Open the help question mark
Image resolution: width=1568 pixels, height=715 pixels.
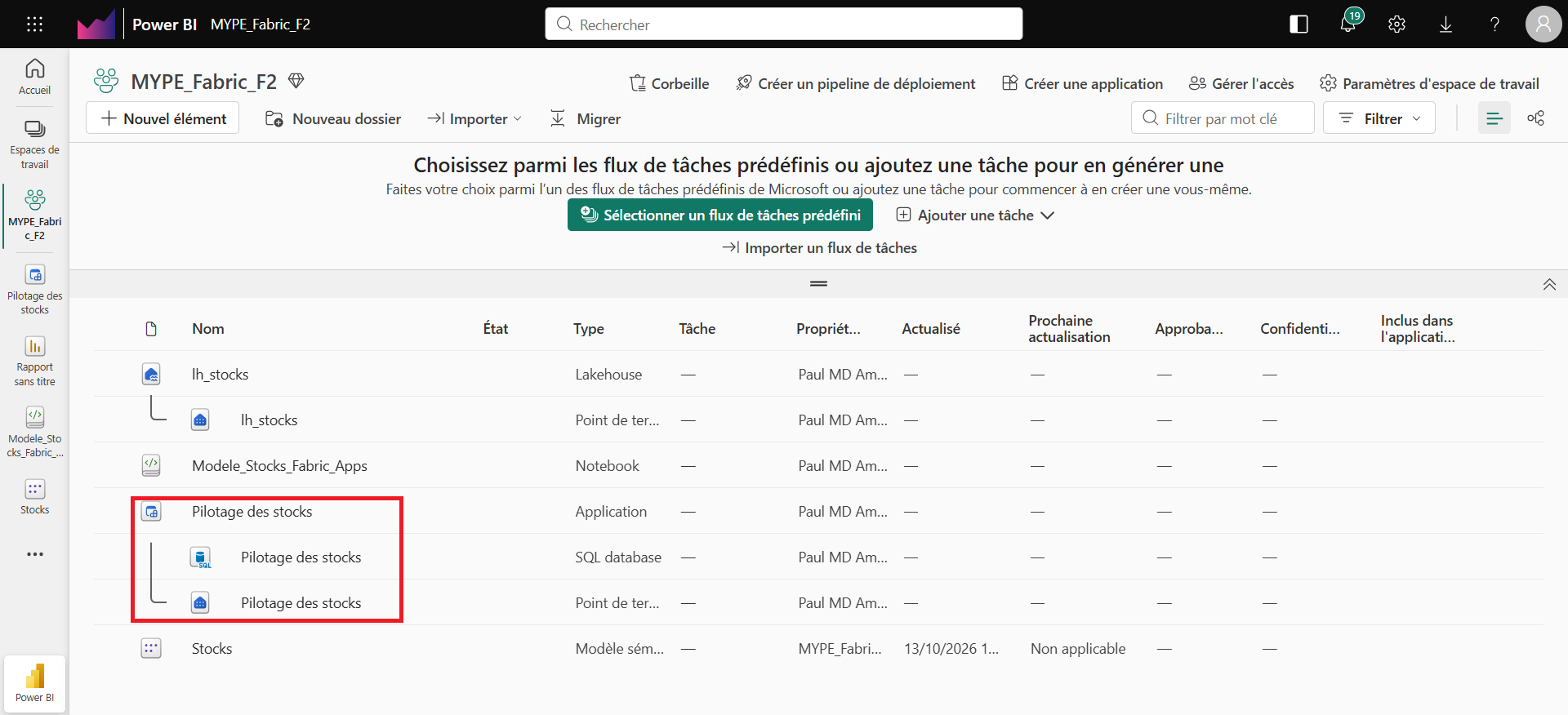(1494, 24)
